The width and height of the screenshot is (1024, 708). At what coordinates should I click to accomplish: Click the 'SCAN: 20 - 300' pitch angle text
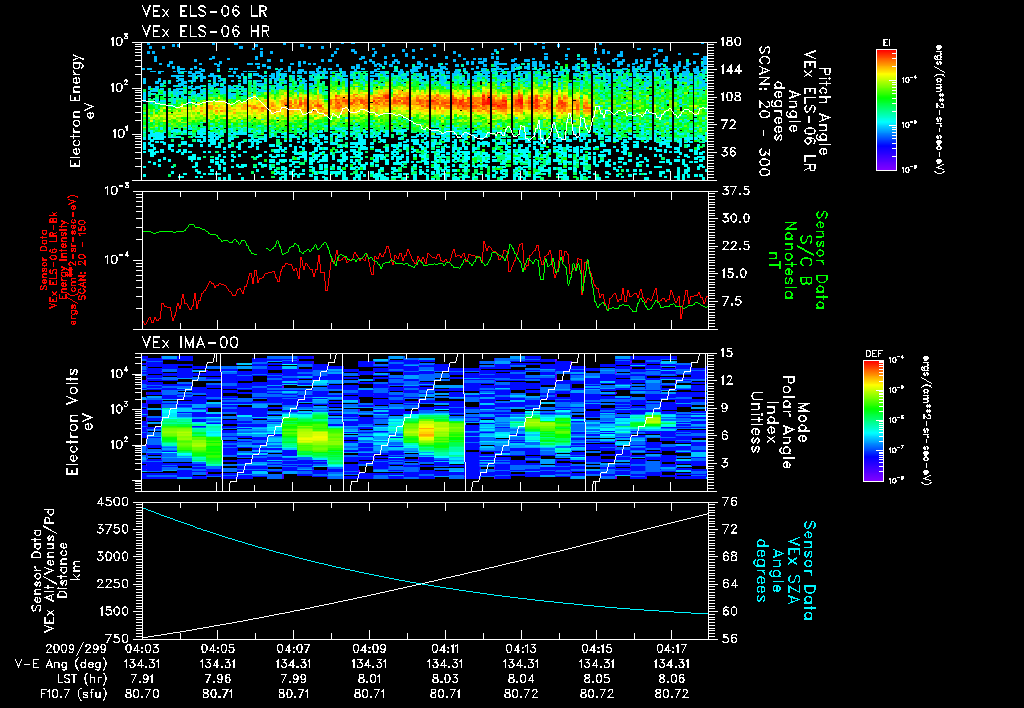point(764,111)
